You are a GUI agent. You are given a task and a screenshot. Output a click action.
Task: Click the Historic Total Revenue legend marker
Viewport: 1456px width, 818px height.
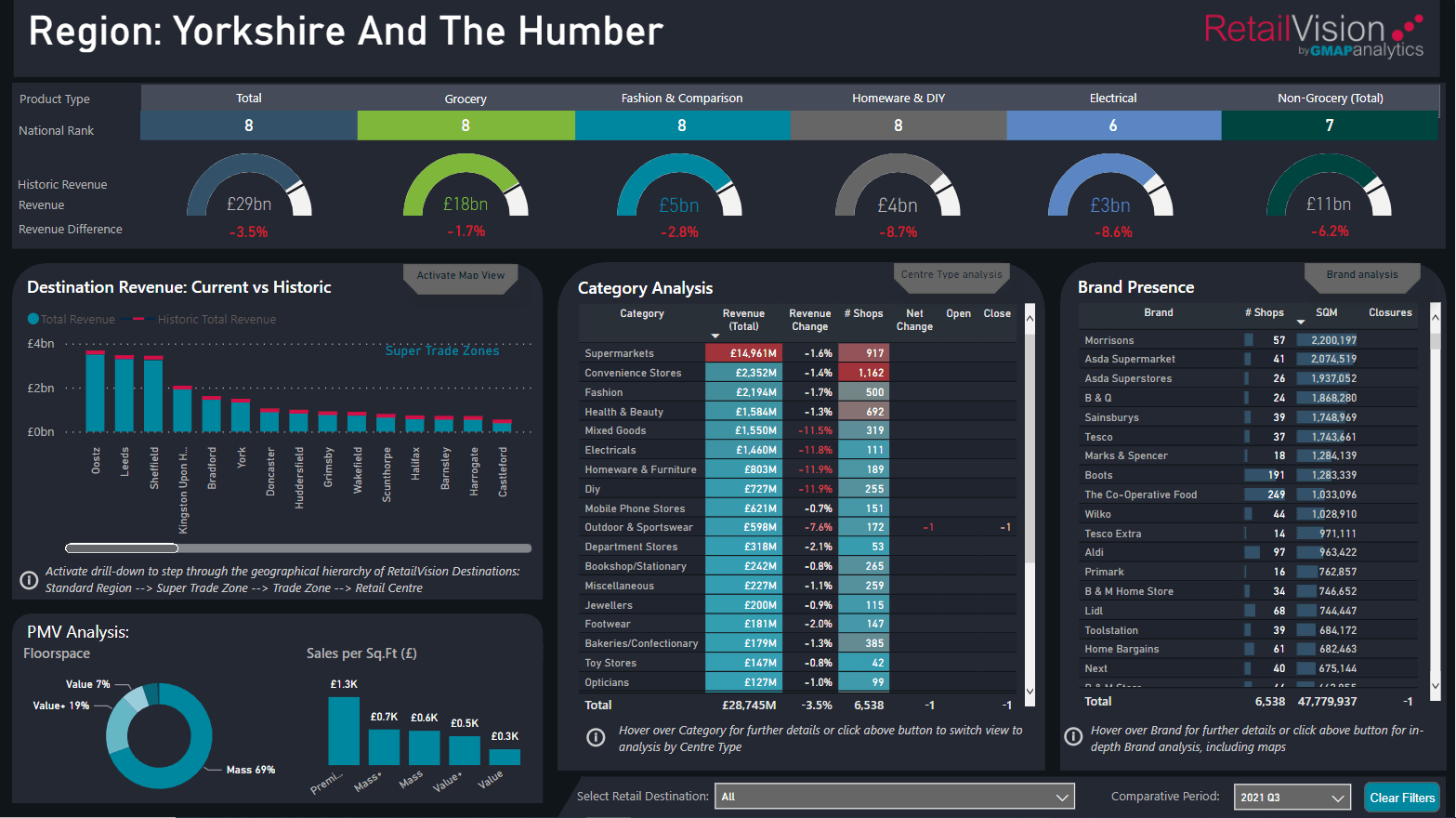[138, 319]
